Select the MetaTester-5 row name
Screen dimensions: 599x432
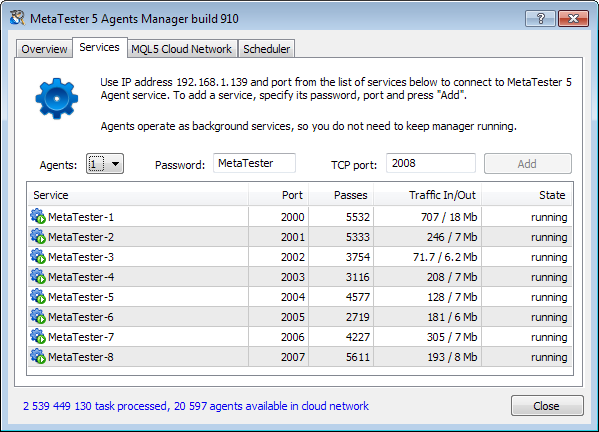point(81,297)
